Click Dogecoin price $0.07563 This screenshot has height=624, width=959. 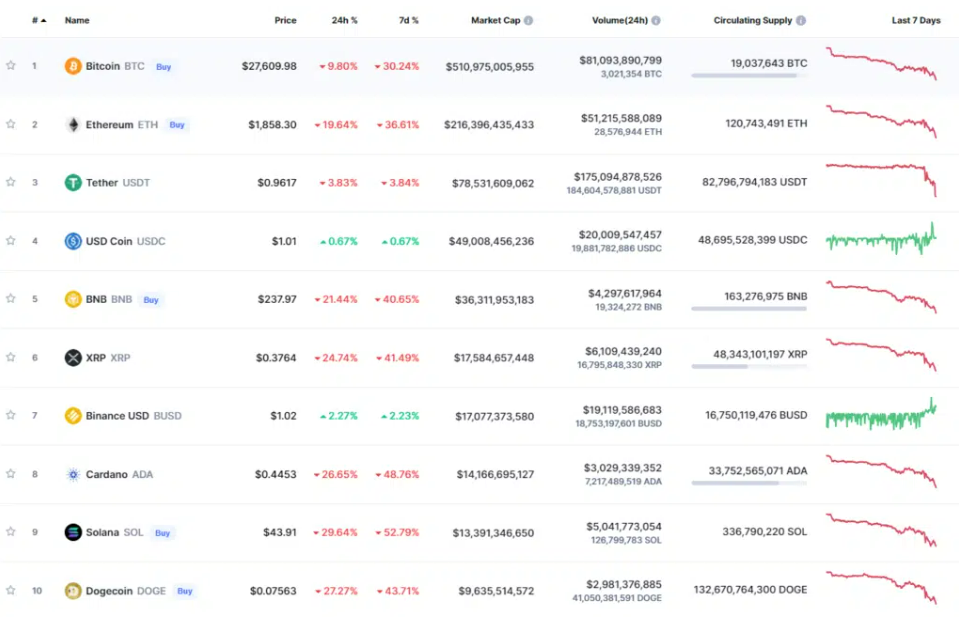tap(273, 591)
